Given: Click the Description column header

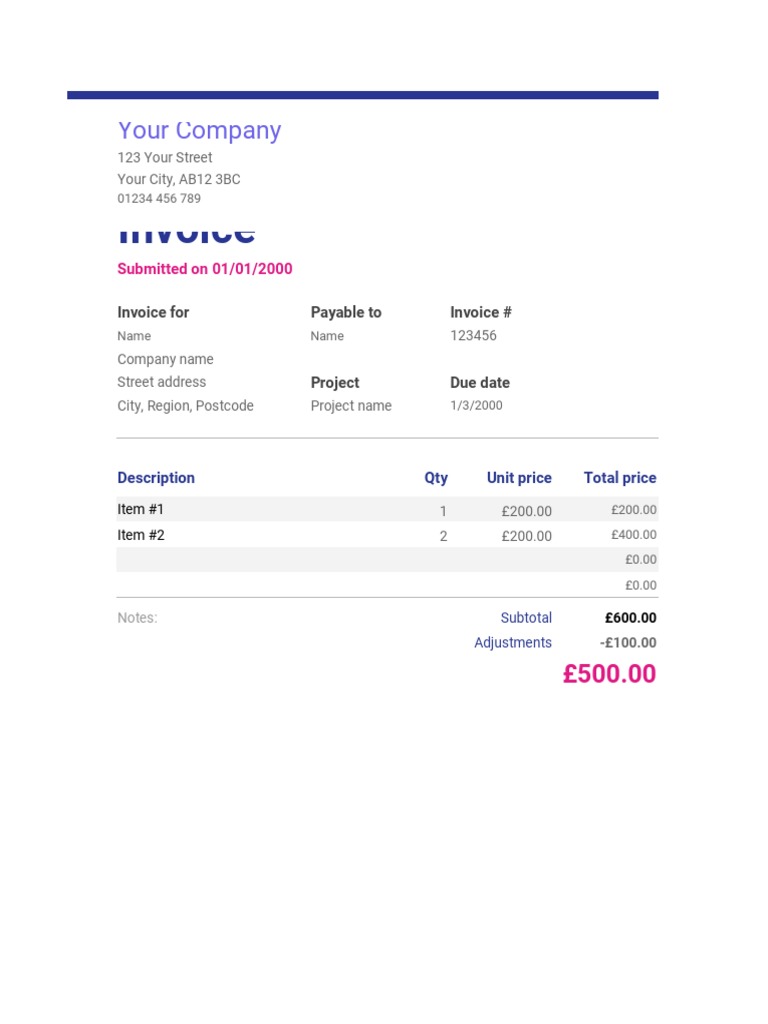Looking at the screenshot, I should pyautogui.click(x=156, y=477).
